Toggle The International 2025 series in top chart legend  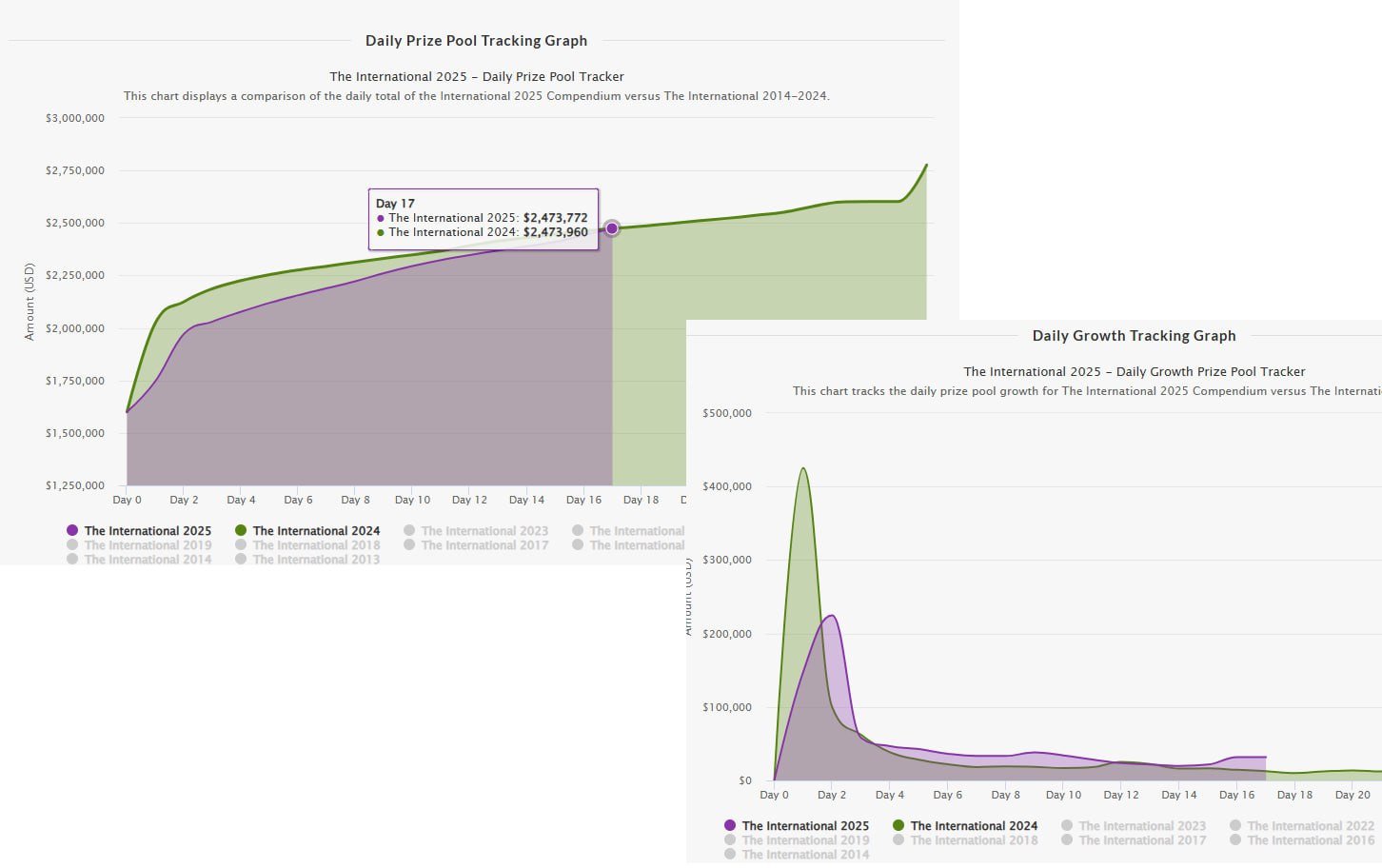(139, 531)
